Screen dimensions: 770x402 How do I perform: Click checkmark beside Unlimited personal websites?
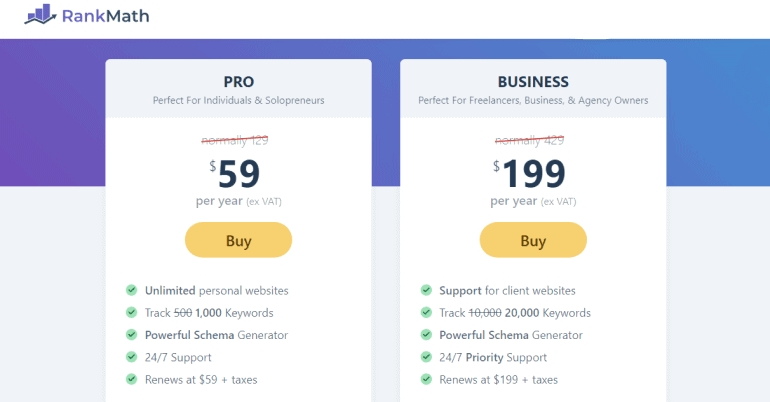coord(132,290)
